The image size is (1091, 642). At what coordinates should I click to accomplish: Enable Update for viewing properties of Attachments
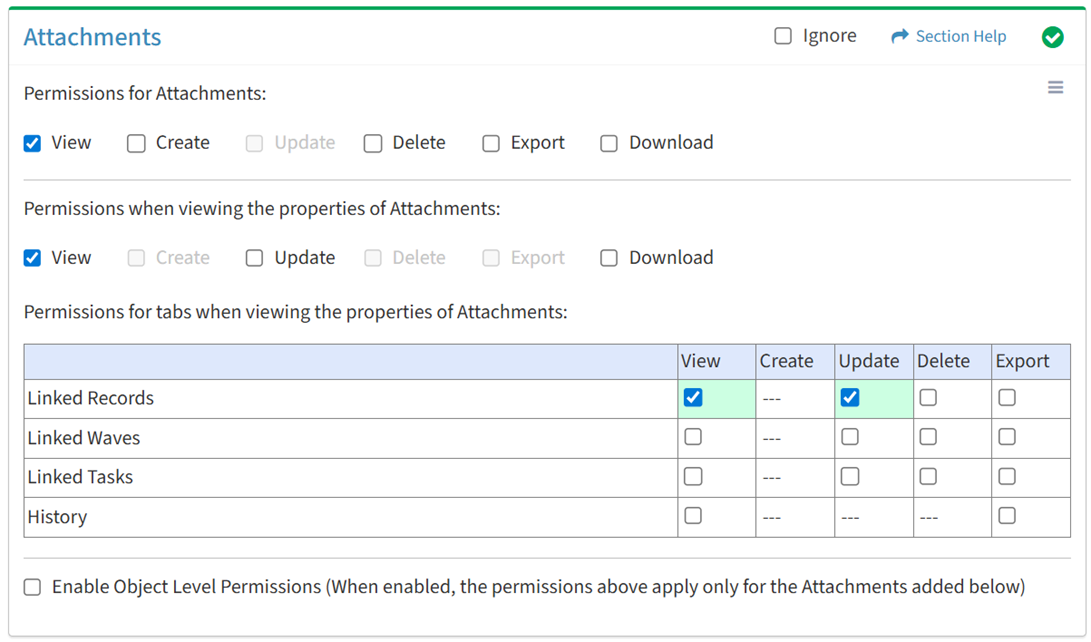pyautogui.click(x=254, y=258)
